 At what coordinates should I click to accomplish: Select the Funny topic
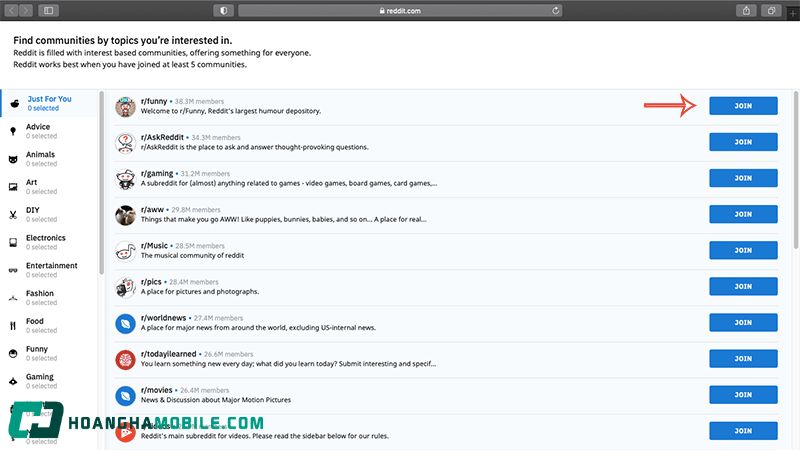point(49,354)
